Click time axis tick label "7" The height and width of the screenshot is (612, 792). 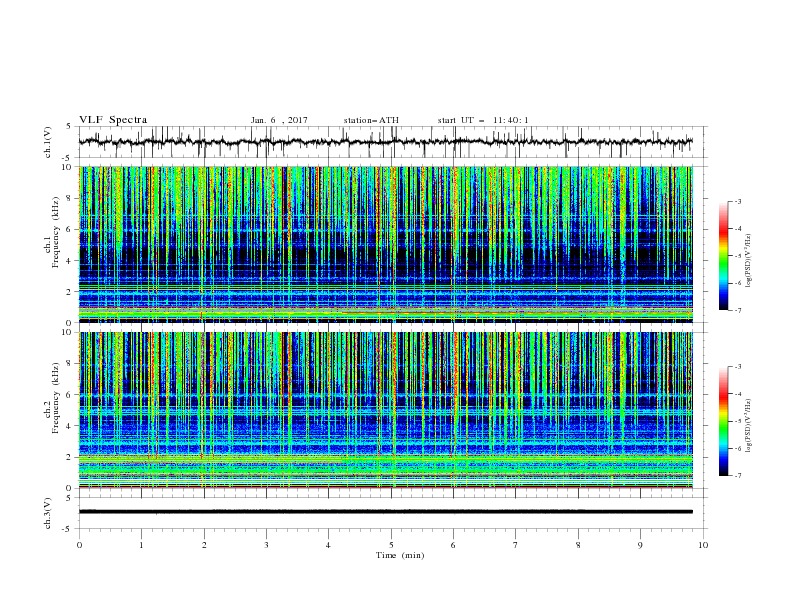[516, 545]
